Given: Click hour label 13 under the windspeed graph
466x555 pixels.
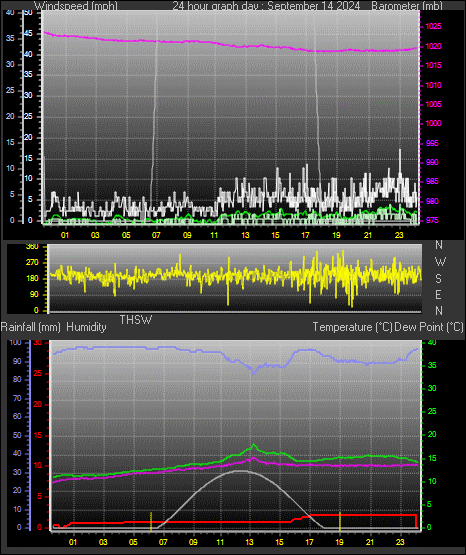Looking at the screenshot, I should [x=245, y=235].
